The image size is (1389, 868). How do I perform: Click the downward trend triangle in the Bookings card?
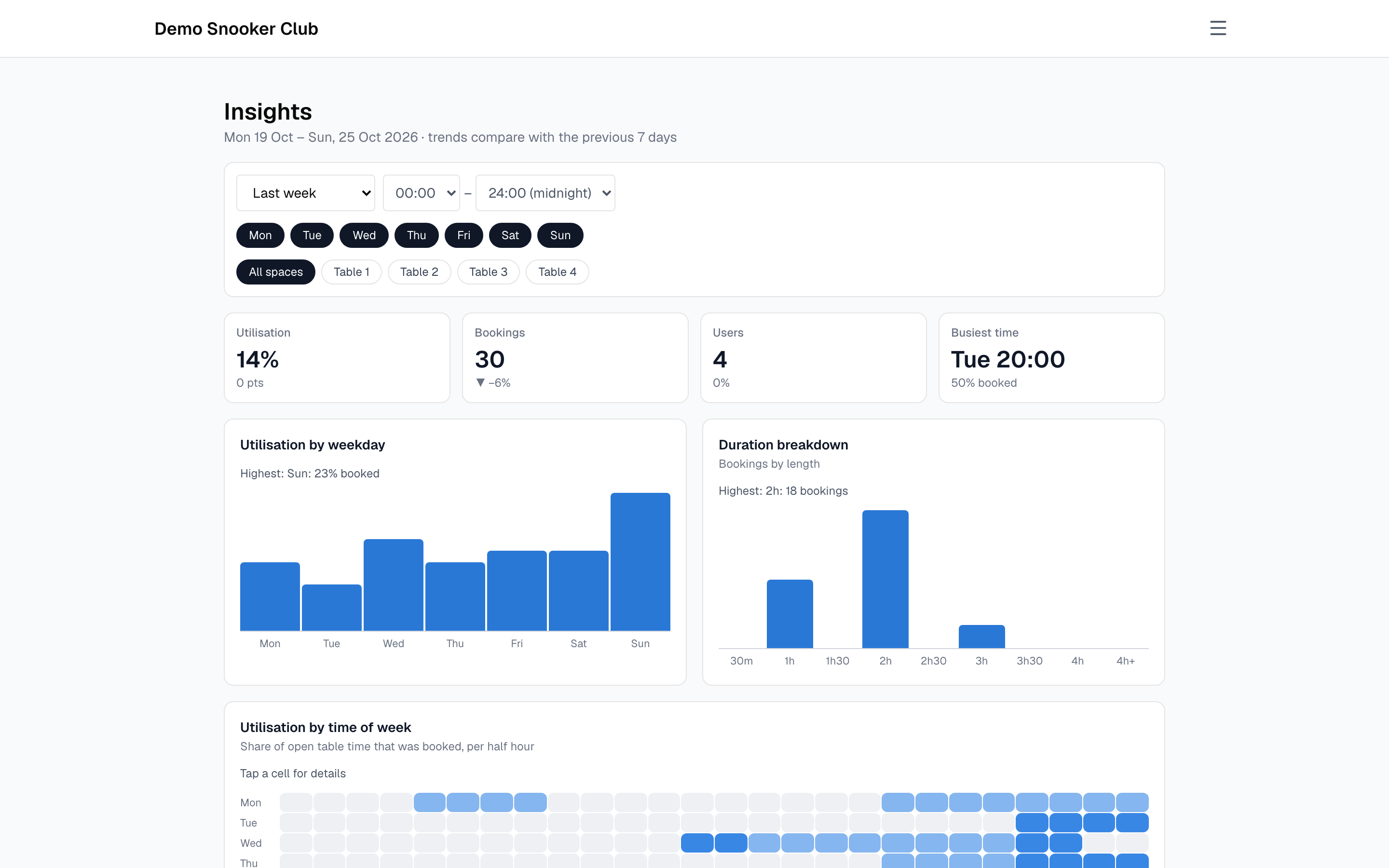(480, 383)
